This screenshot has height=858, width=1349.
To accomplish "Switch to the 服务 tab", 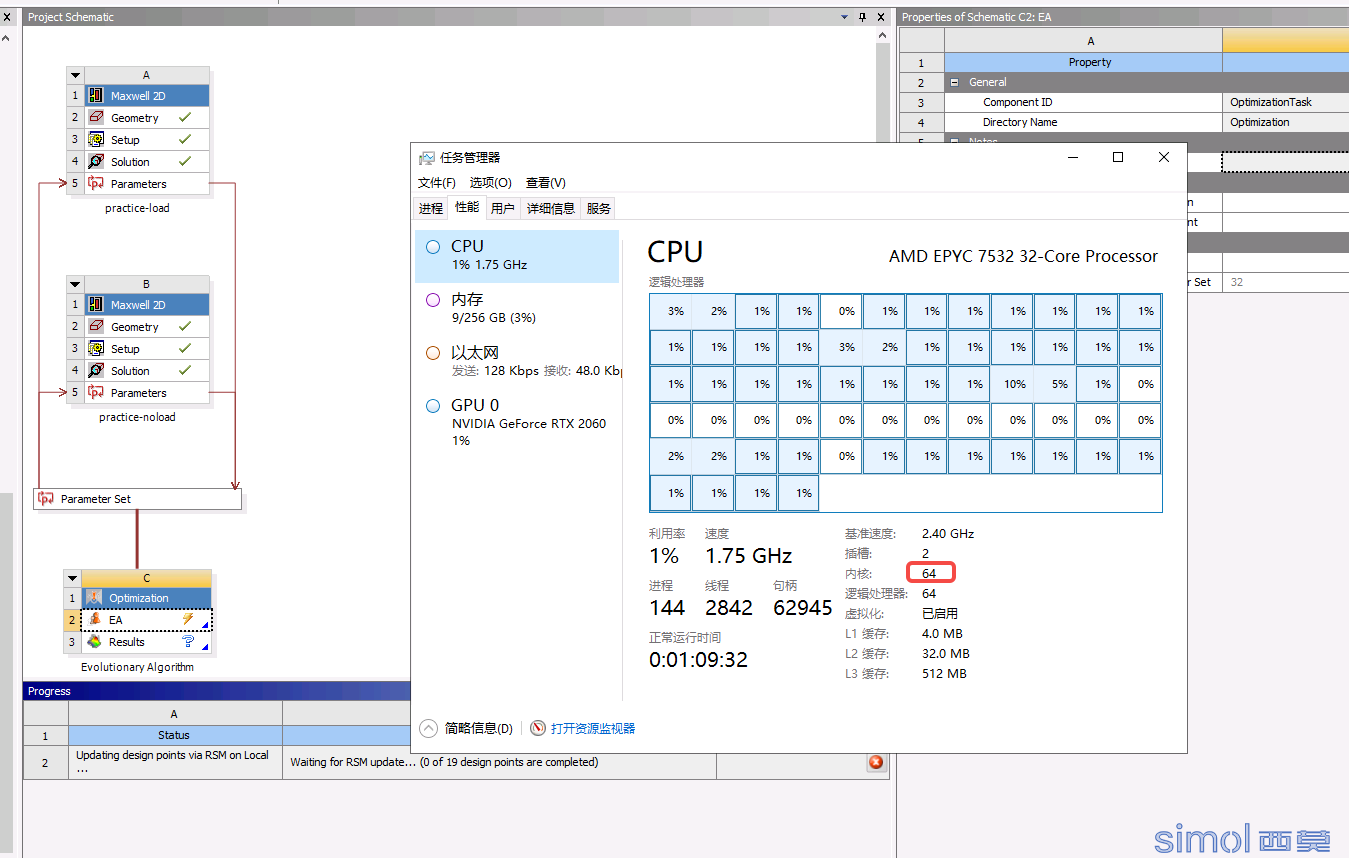I will [599, 208].
